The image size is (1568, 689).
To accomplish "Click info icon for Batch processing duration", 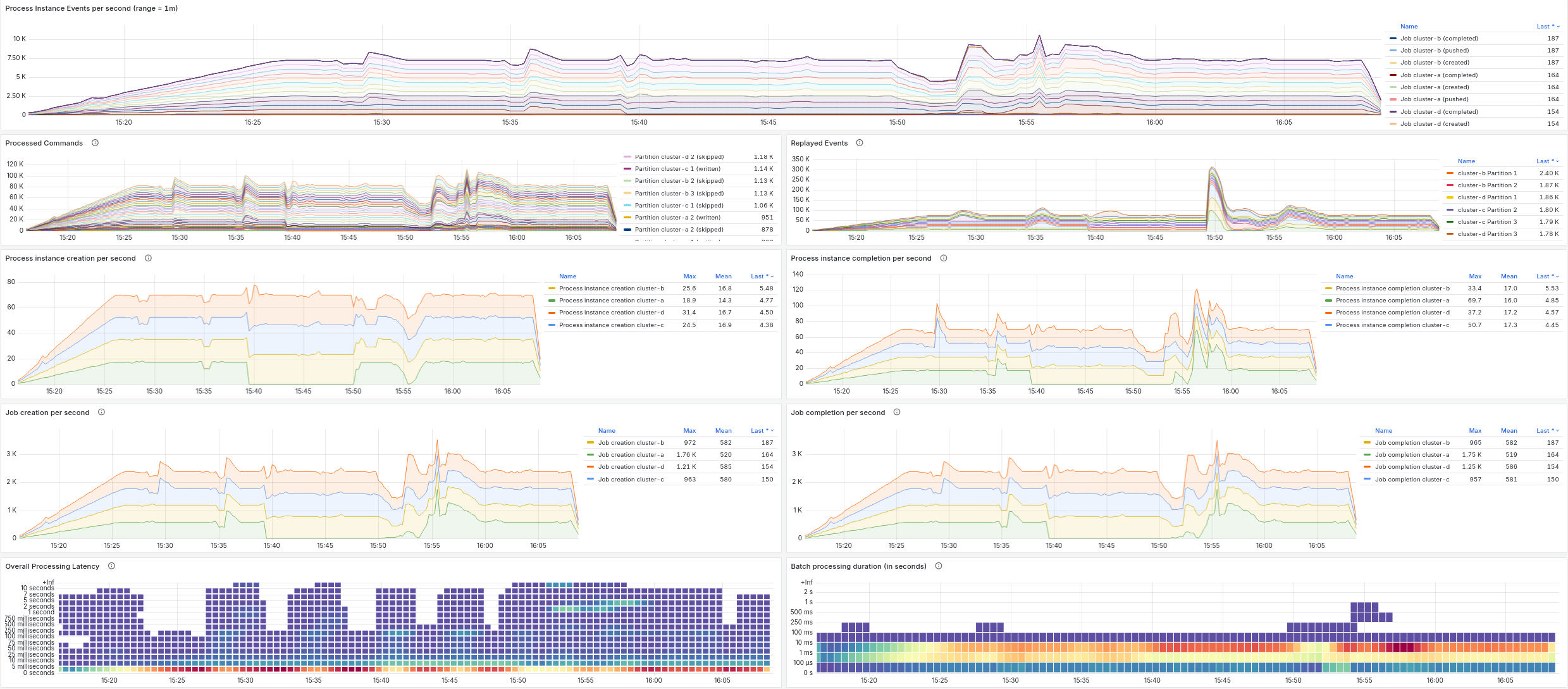I will [x=939, y=566].
